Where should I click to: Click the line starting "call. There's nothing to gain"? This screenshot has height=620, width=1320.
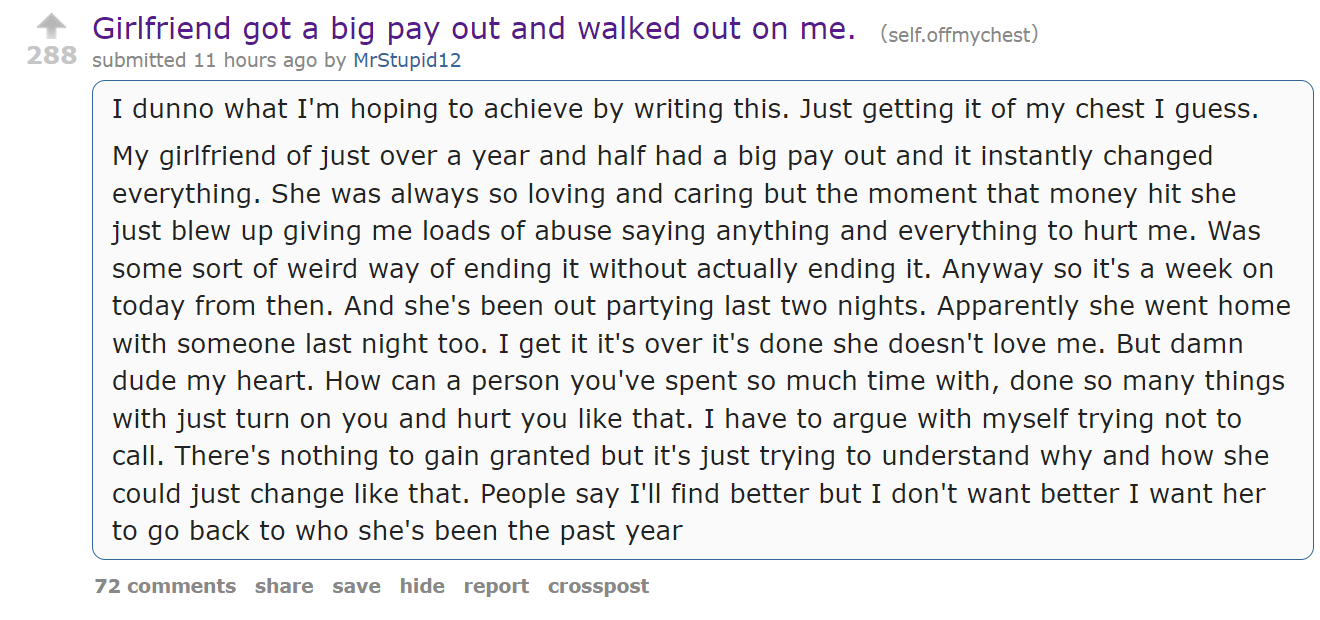click(x=690, y=456)
